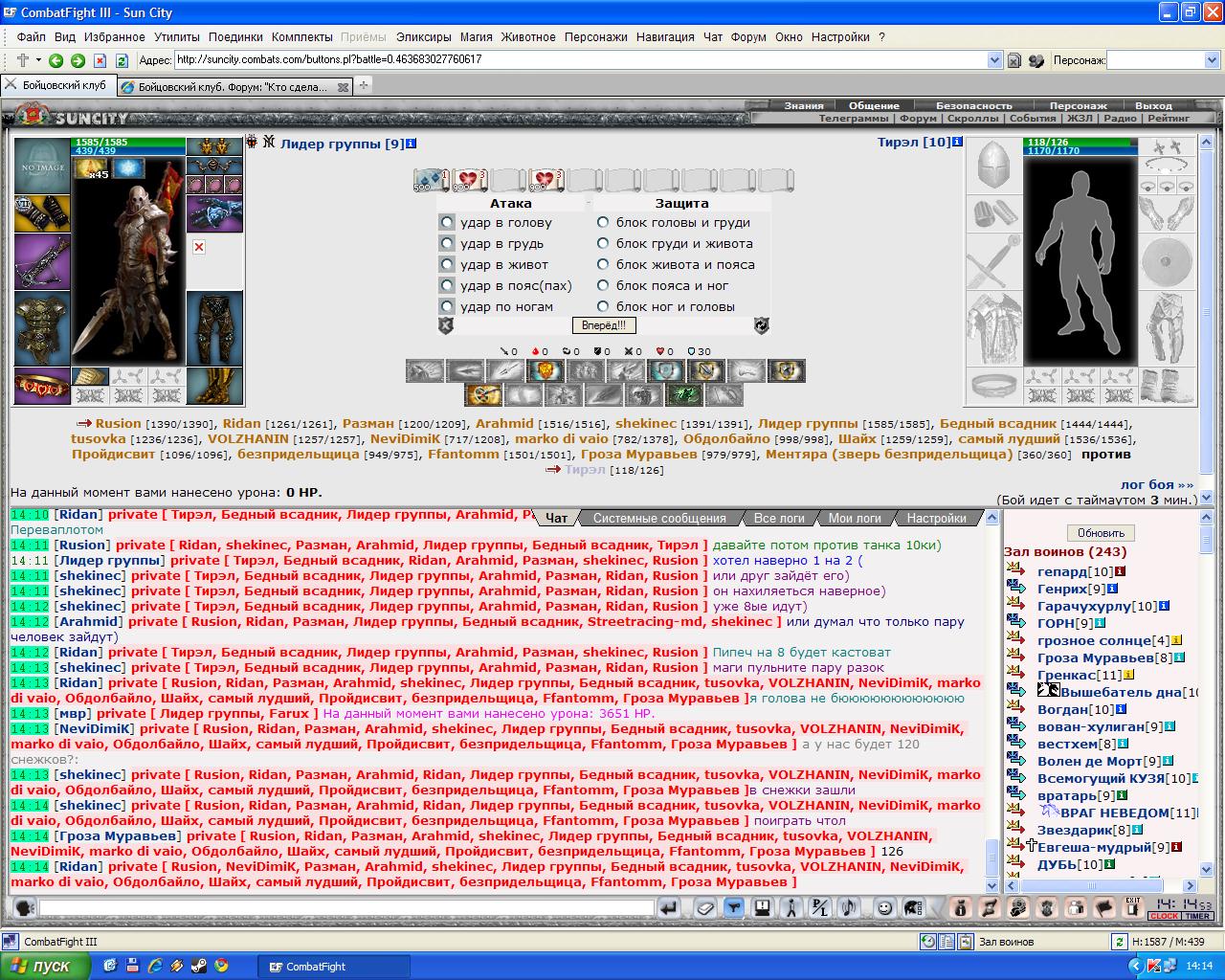Clear chat with the eraser icon
Viewport: 1225px width, 980px height.
(x=705, y=907)
